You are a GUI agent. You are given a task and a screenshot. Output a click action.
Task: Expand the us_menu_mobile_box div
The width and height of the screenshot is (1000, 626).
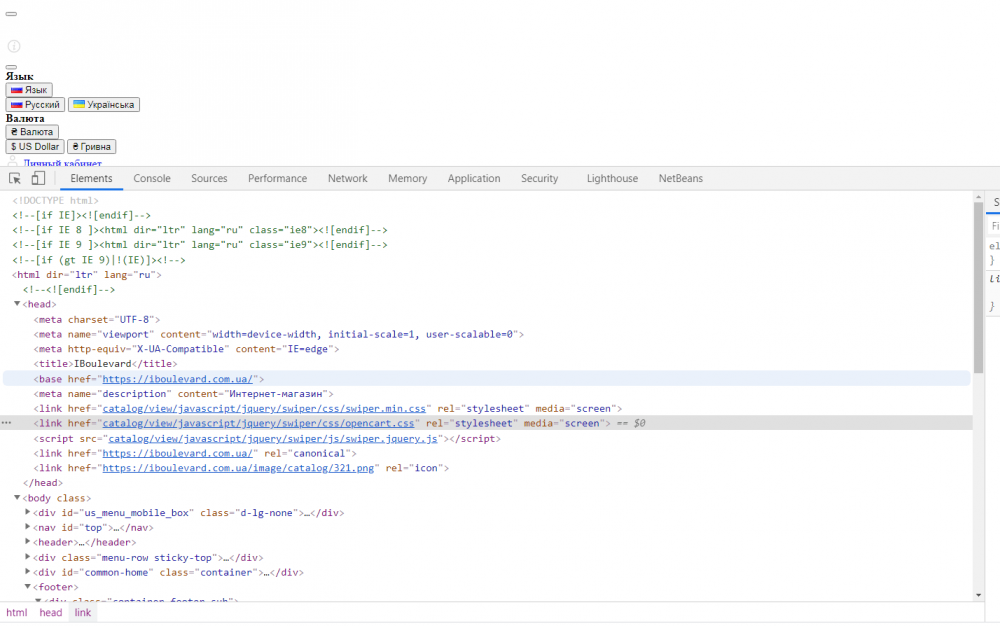click(x=27, y=512)
